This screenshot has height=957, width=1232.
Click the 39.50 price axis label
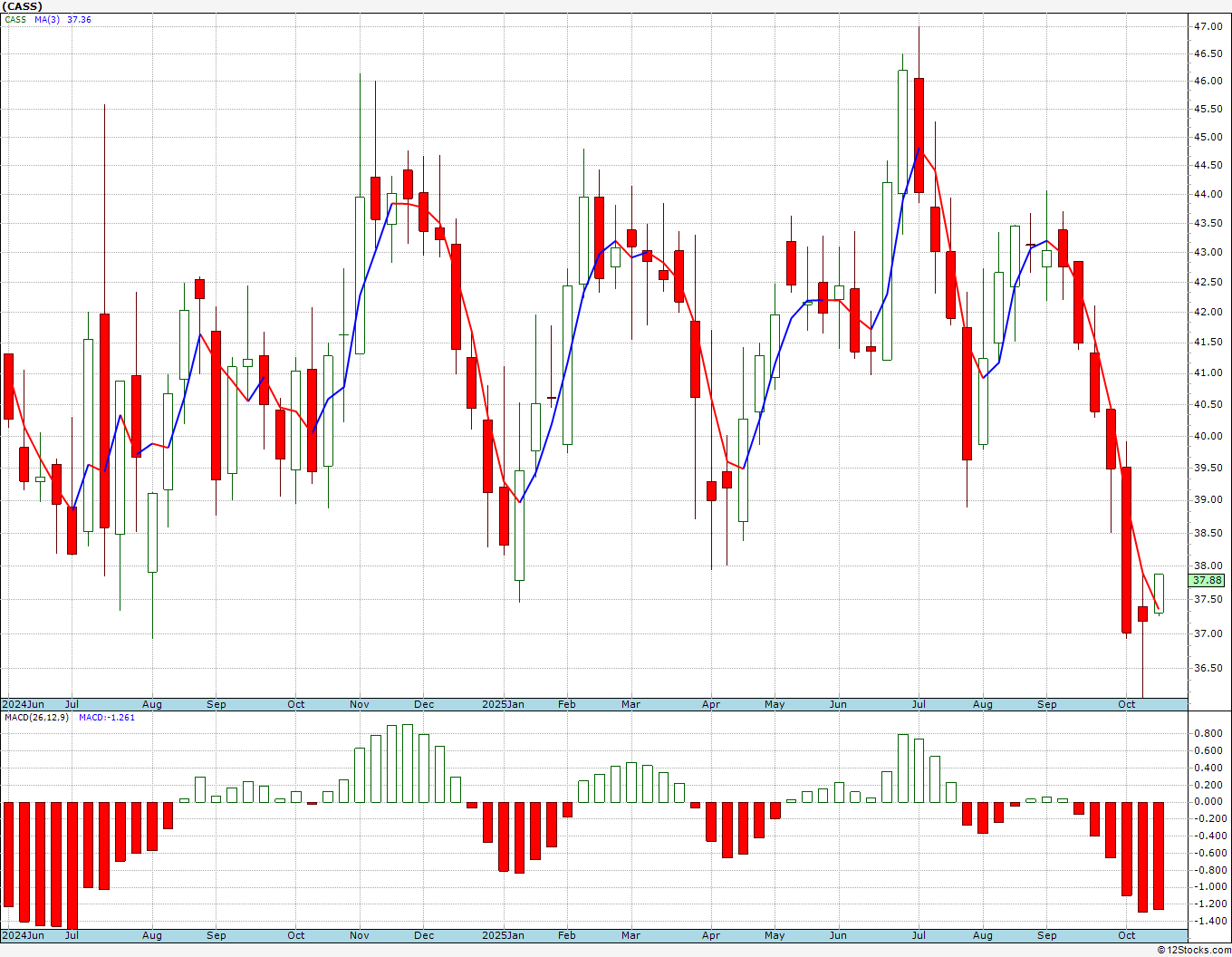point(1208,468)
